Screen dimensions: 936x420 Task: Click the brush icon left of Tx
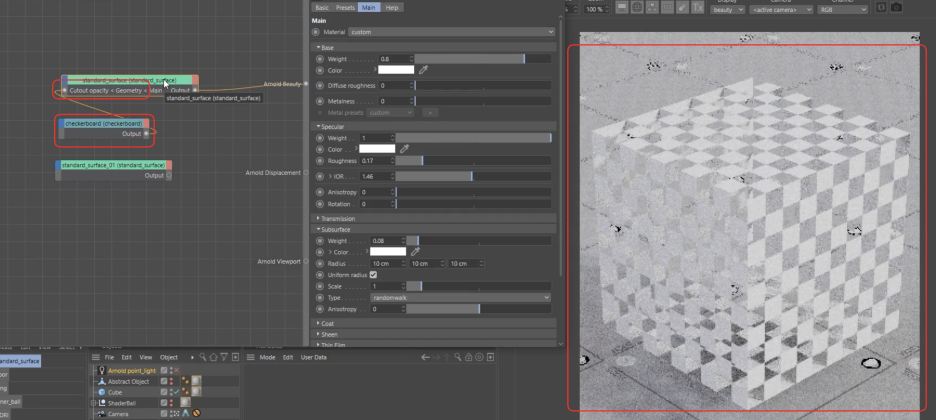(682, 8)
